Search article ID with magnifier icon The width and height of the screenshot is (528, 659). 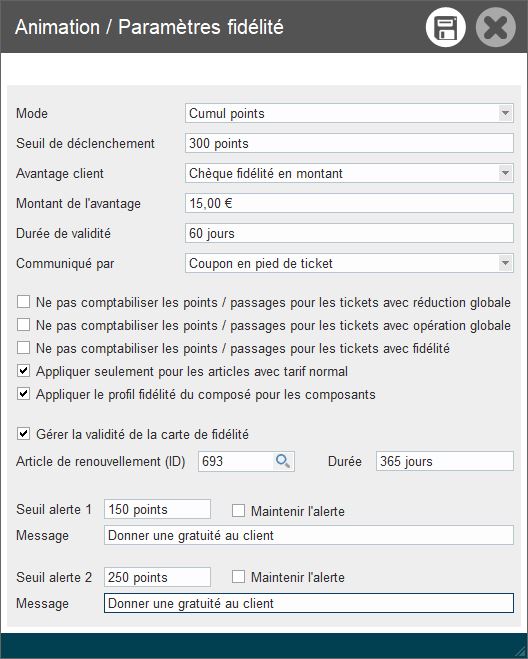282,461
